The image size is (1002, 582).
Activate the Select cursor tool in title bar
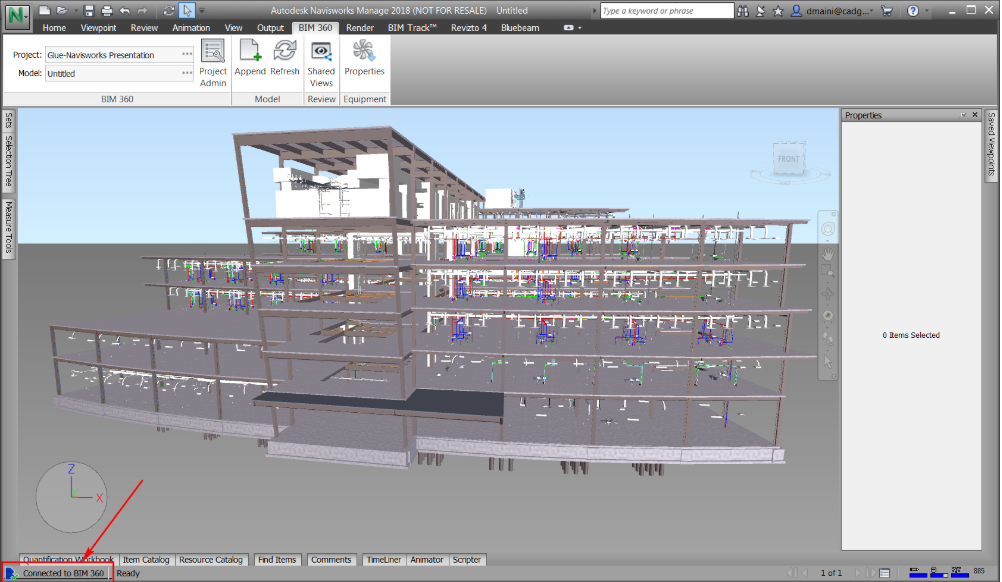[x=187, y=10]
